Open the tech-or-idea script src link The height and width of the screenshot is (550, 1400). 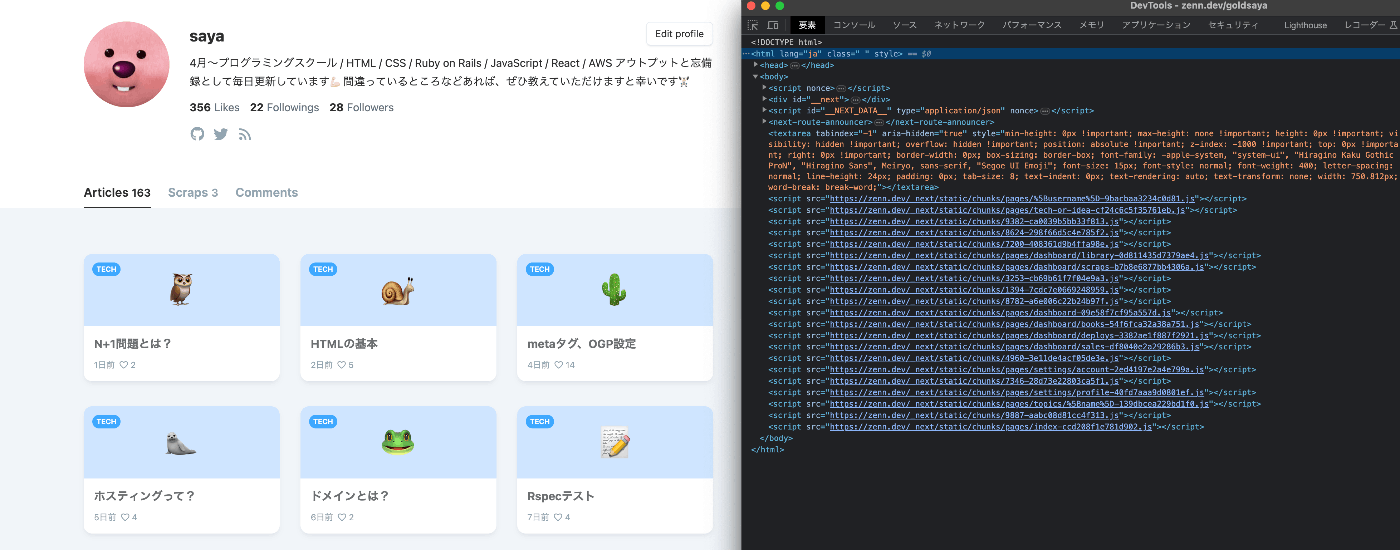click(1007, 210)
